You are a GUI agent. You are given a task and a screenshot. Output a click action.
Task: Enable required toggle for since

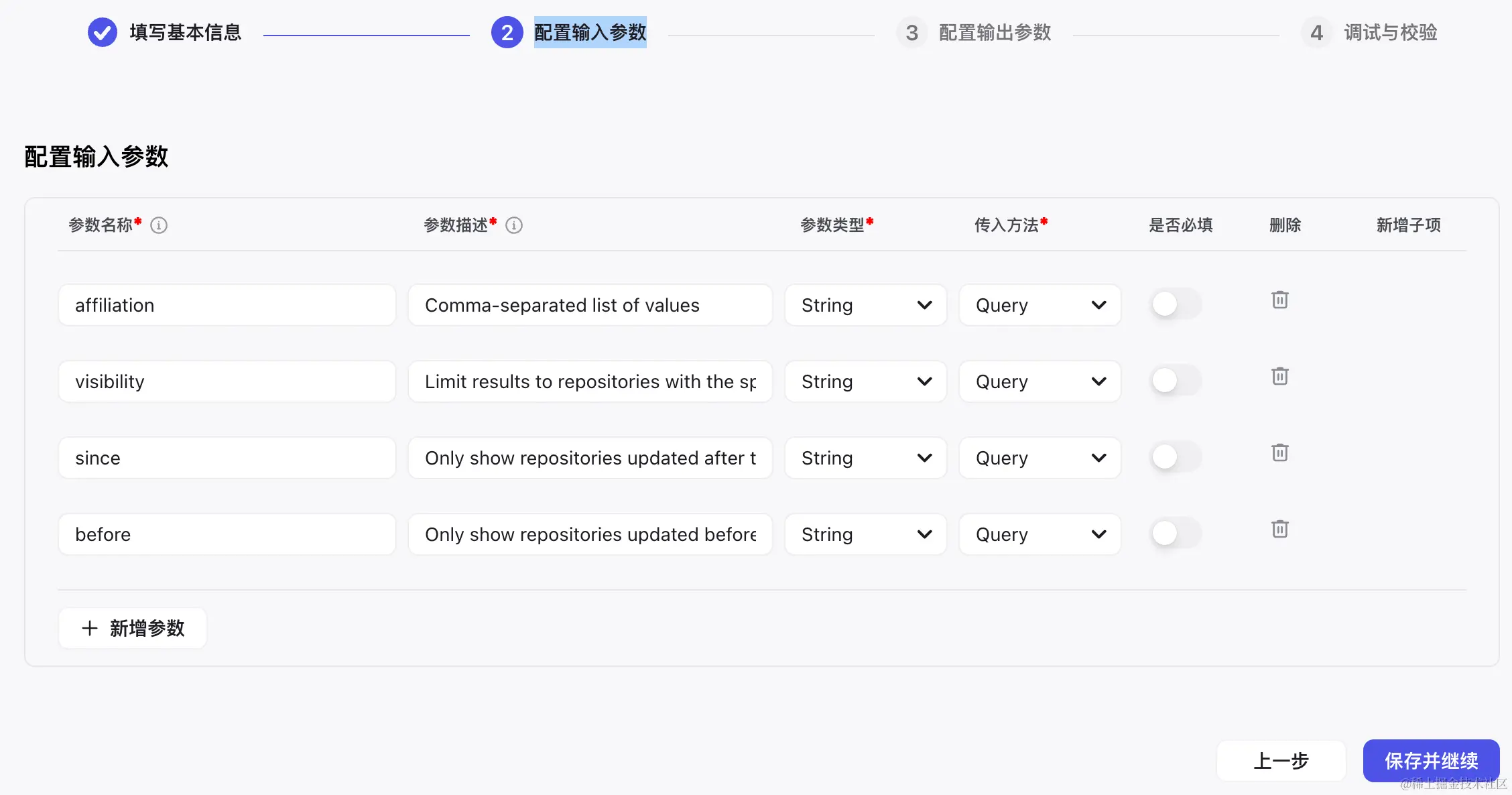click(1175, 456)
